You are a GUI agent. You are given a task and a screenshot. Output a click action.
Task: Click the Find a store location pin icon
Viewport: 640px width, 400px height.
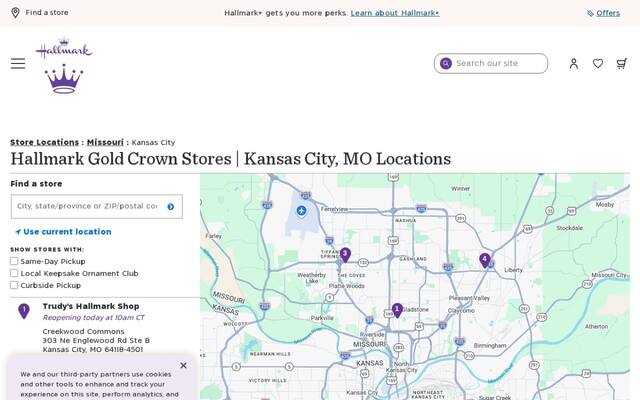(15, 13)
